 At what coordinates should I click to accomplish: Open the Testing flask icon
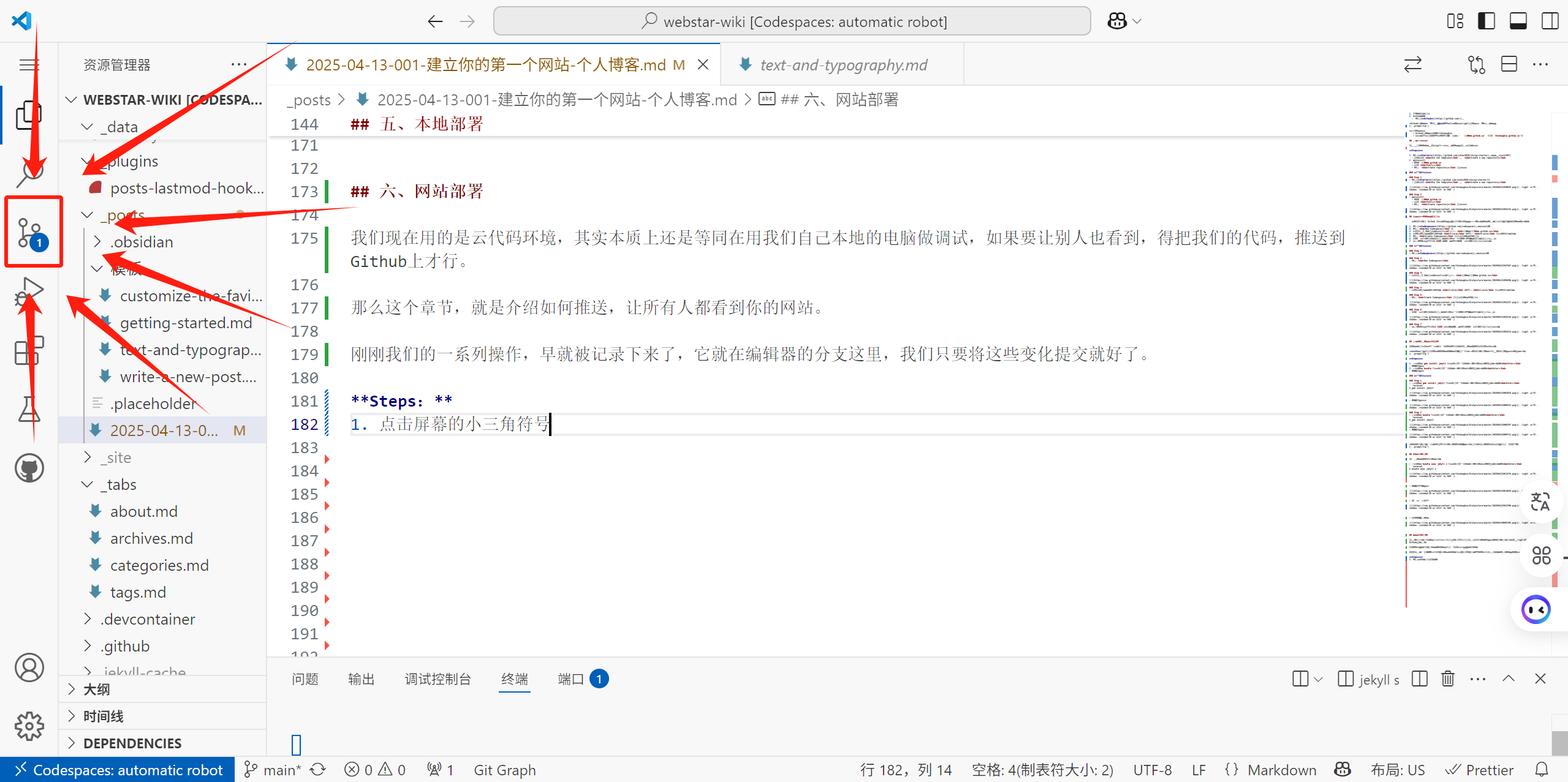tap(29, 409)
